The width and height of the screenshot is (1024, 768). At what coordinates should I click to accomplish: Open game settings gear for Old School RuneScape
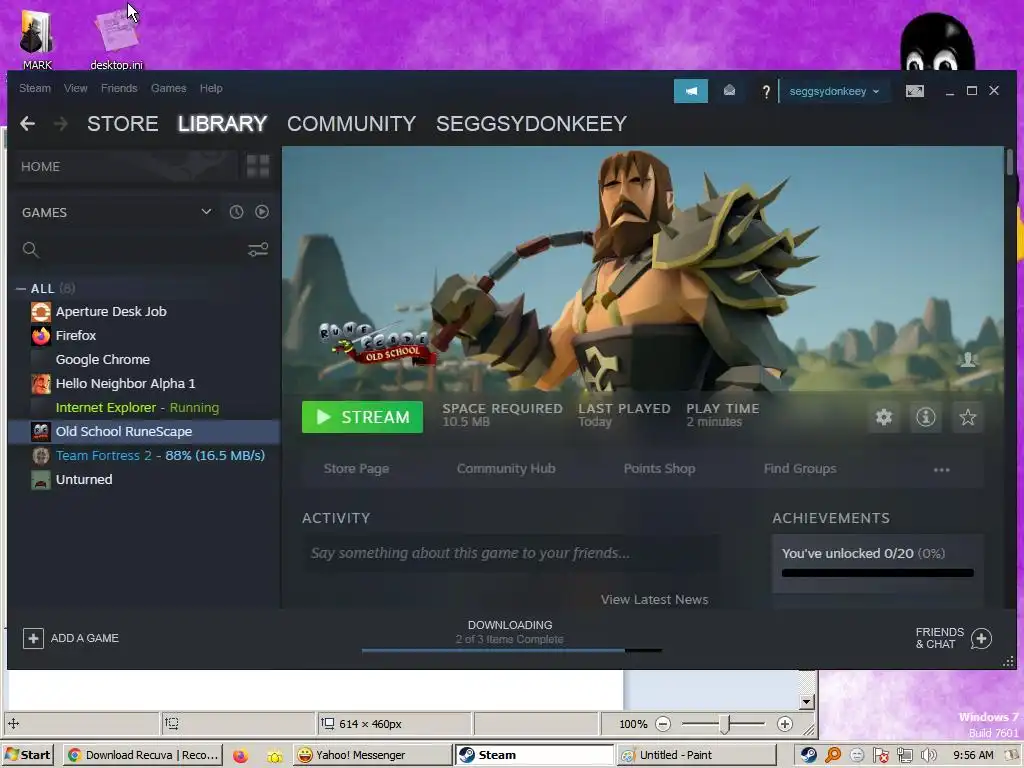click(884, 417)
